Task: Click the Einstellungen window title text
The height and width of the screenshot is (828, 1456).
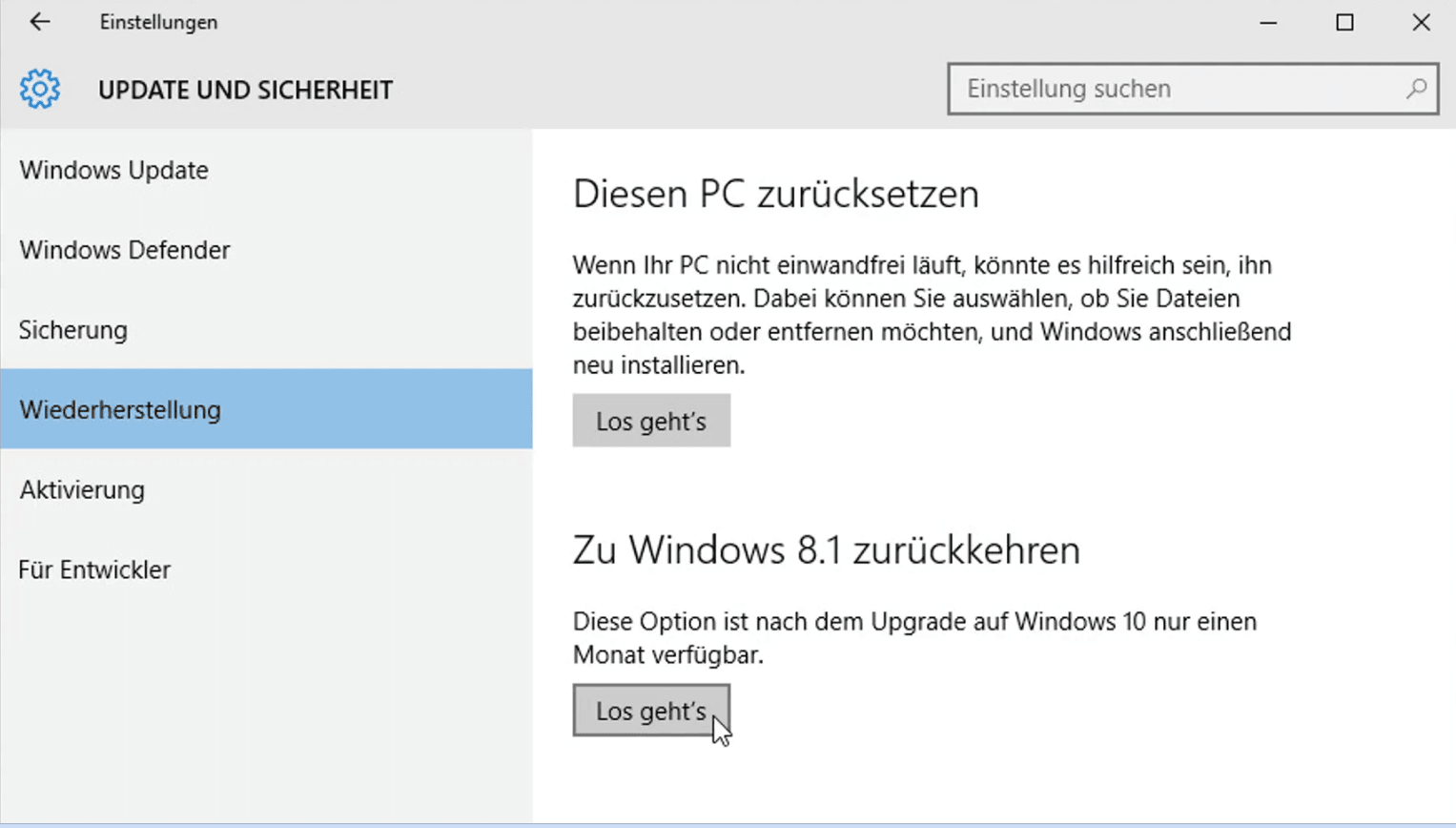Action: click(x=158, y=22)
